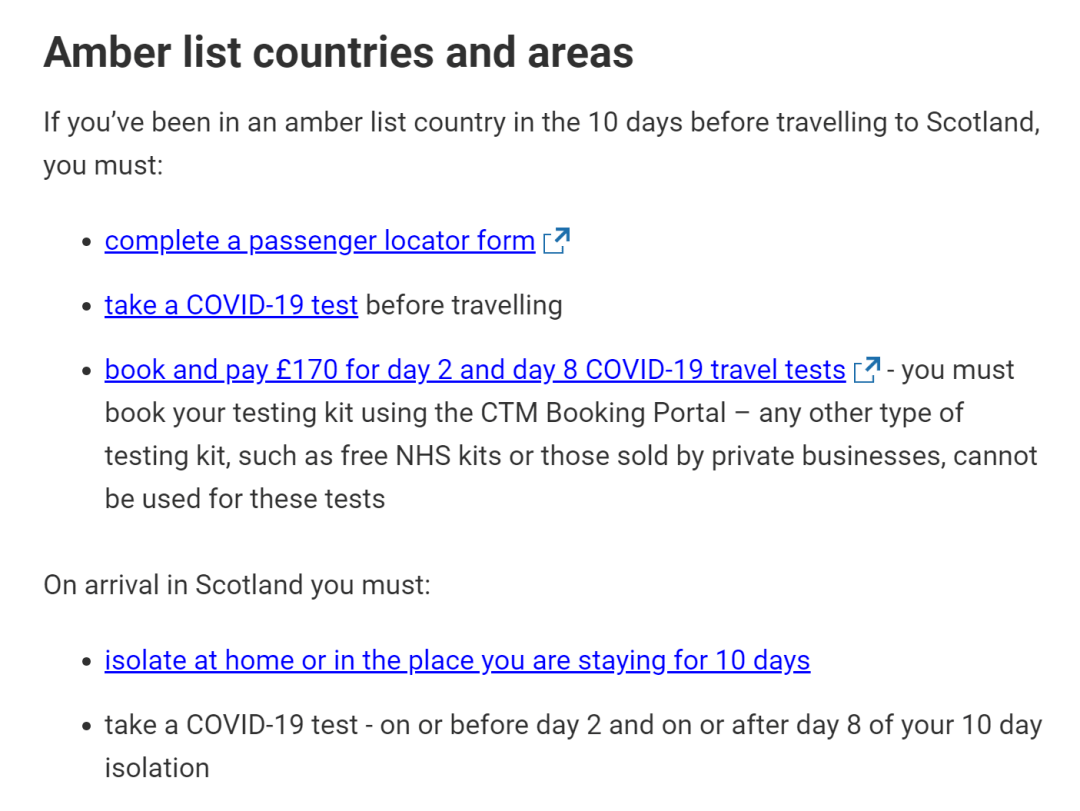Click bullet marker beside 'isolate at home' link

[x=86, y=661]
